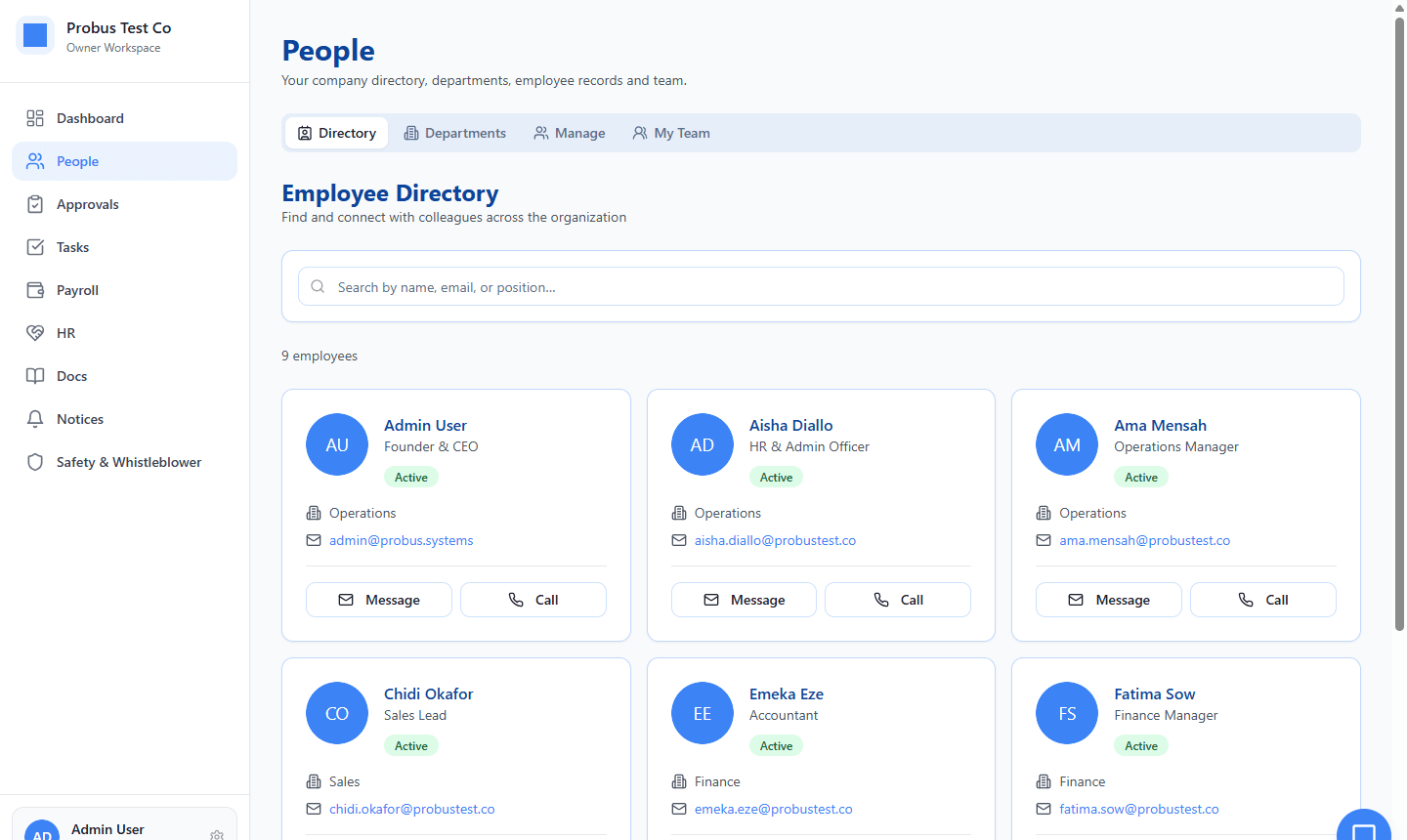
Task: Call Ama Mensah
Action: (1263, 600)
